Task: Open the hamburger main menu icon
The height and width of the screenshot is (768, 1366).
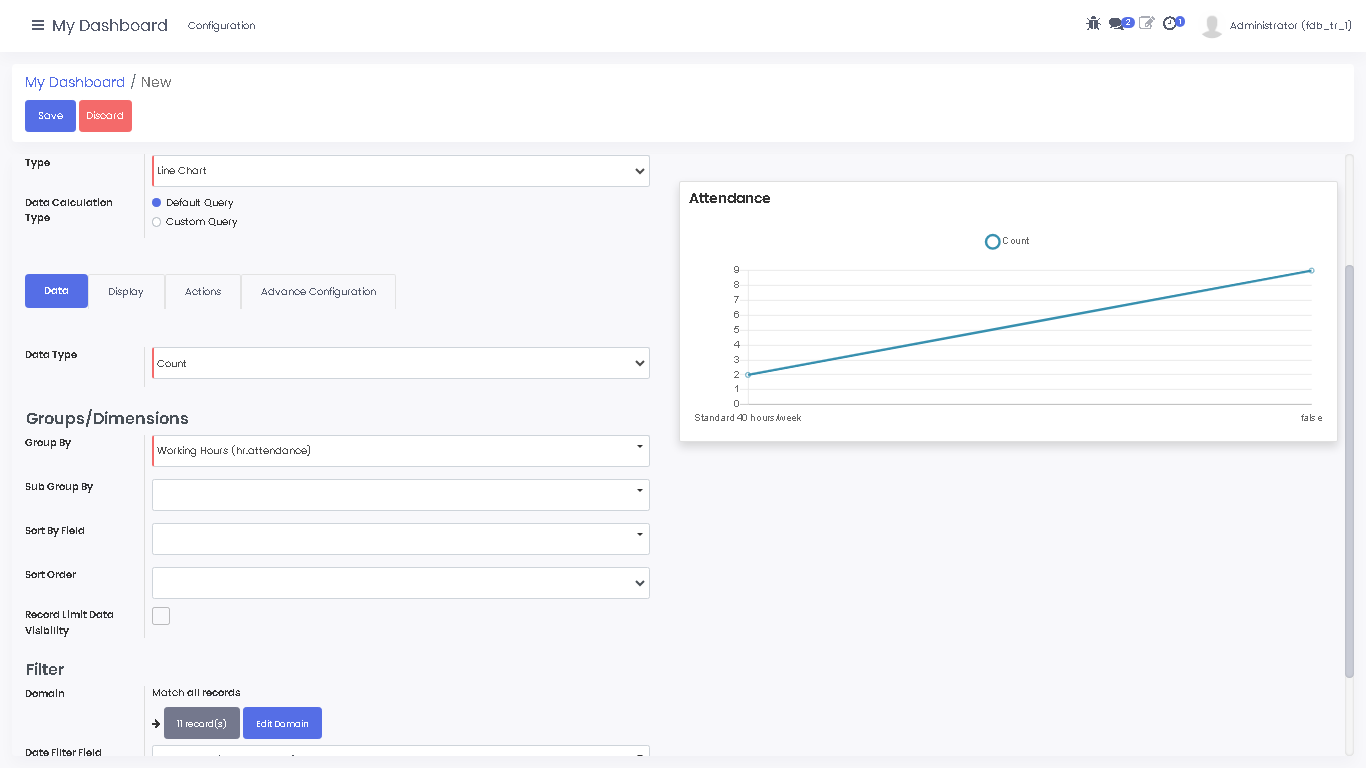Action: coord(38,25)
